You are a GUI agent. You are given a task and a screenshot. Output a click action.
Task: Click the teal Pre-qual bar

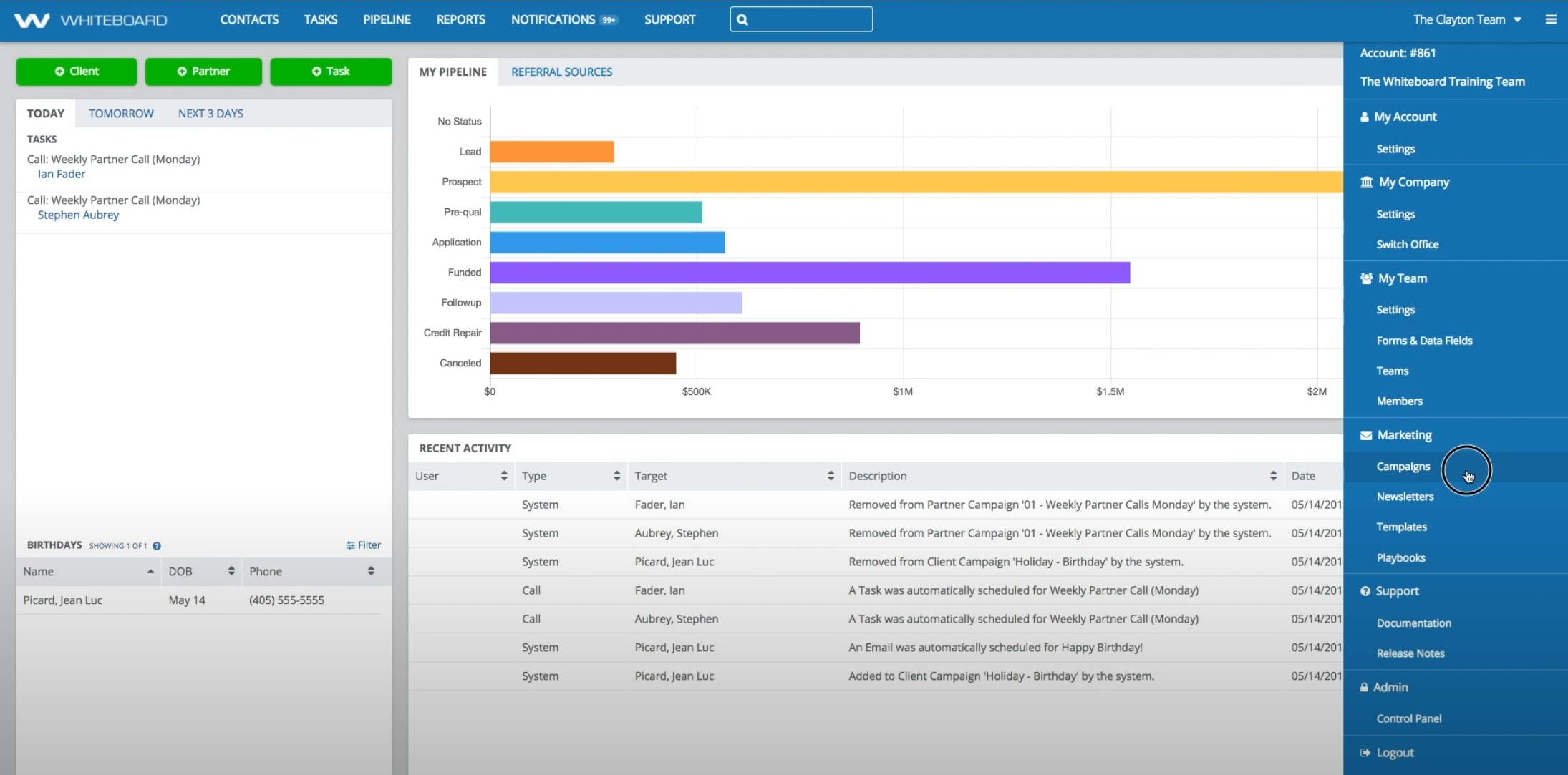pos(596,212)
